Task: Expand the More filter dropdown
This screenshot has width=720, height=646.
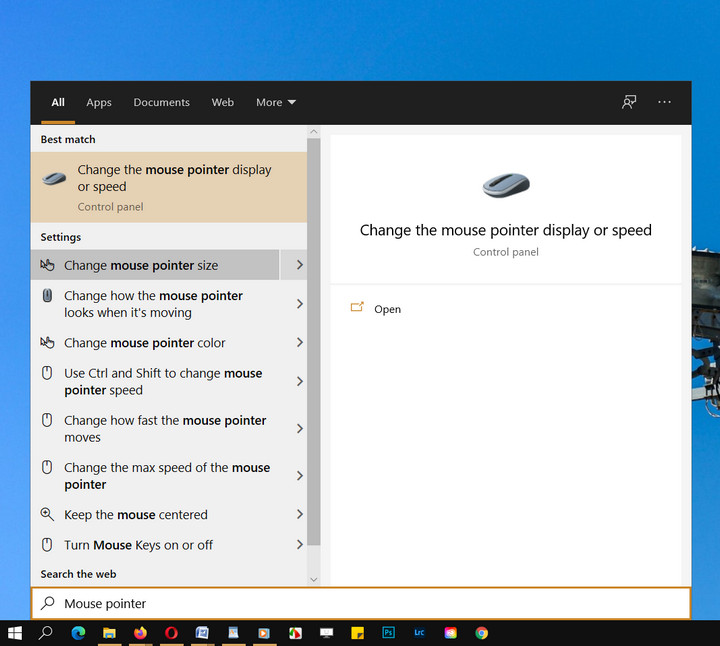Action: (x=276, y=102)
